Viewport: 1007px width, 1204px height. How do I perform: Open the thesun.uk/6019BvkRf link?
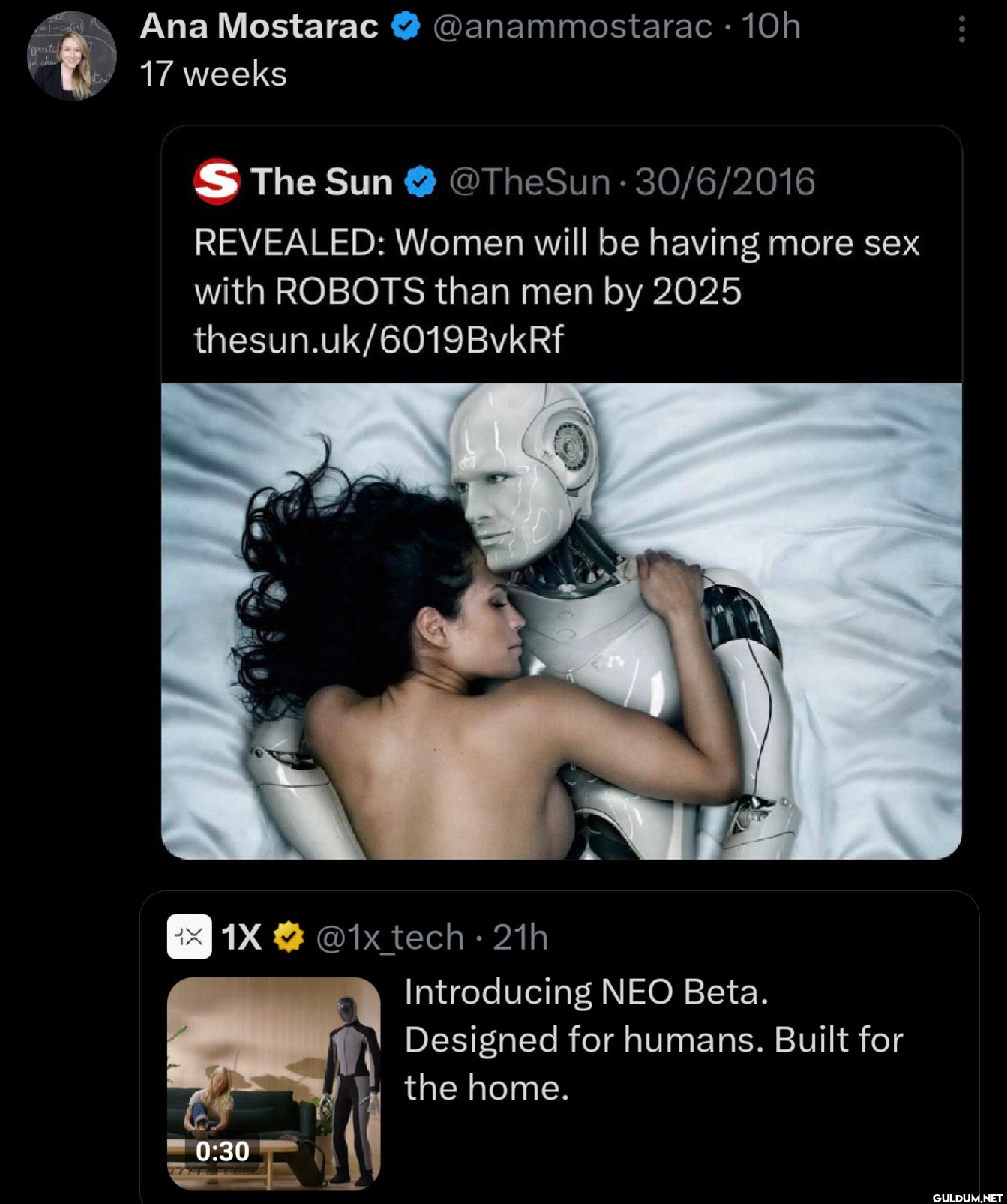point(379,339)
